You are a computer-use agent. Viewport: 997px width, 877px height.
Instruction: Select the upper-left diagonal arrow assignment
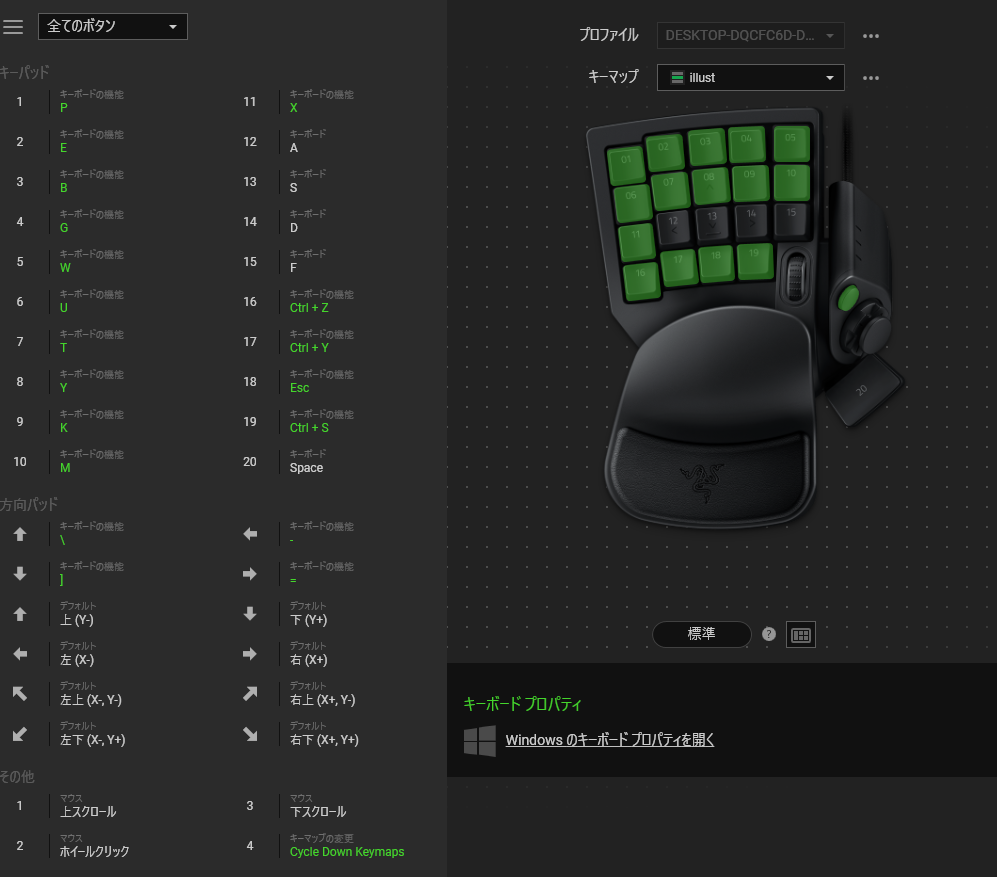pos(20,694)
